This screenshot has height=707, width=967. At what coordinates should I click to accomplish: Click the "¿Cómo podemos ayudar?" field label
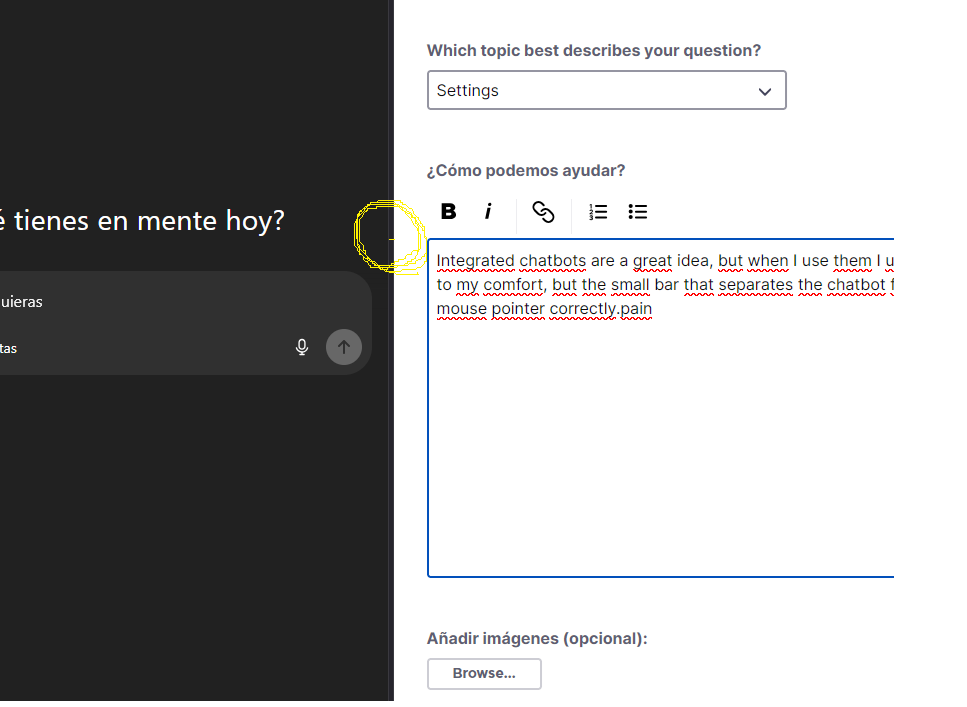coord(526,171)
